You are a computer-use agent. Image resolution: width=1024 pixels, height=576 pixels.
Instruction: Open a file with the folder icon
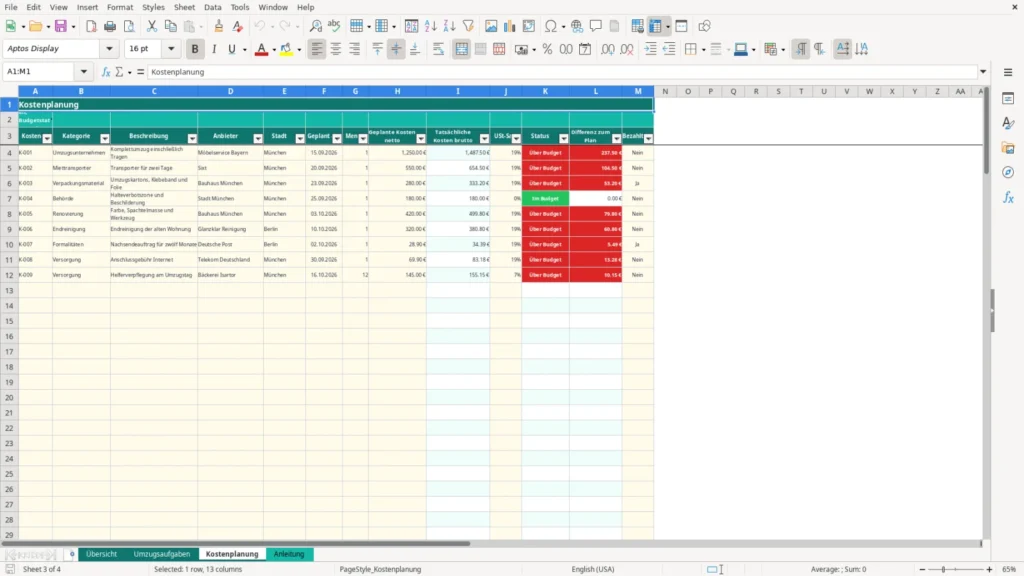click(x=35, y=26)
